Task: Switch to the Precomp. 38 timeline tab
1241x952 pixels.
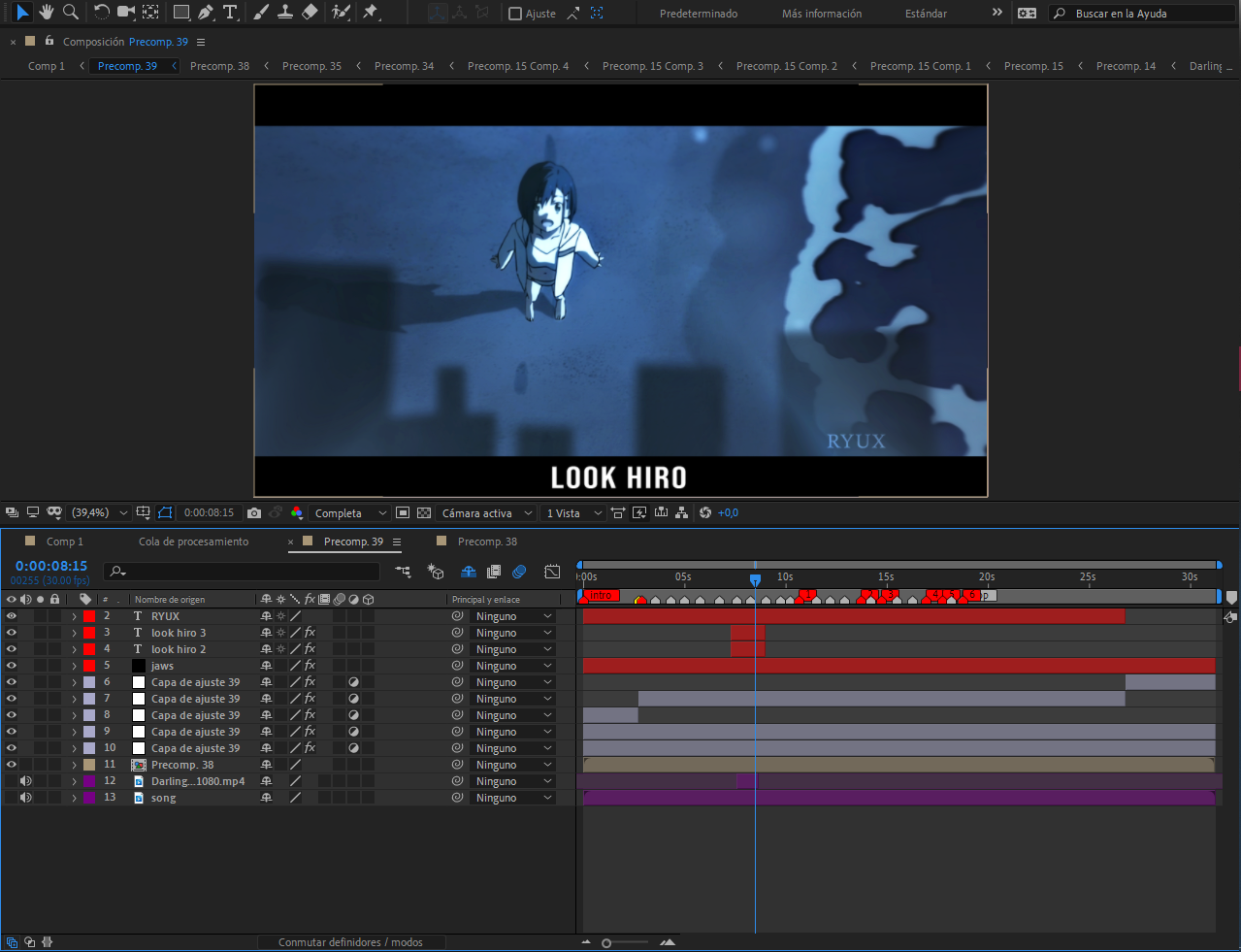Action: pyautogui.click(x=487, y=542)
